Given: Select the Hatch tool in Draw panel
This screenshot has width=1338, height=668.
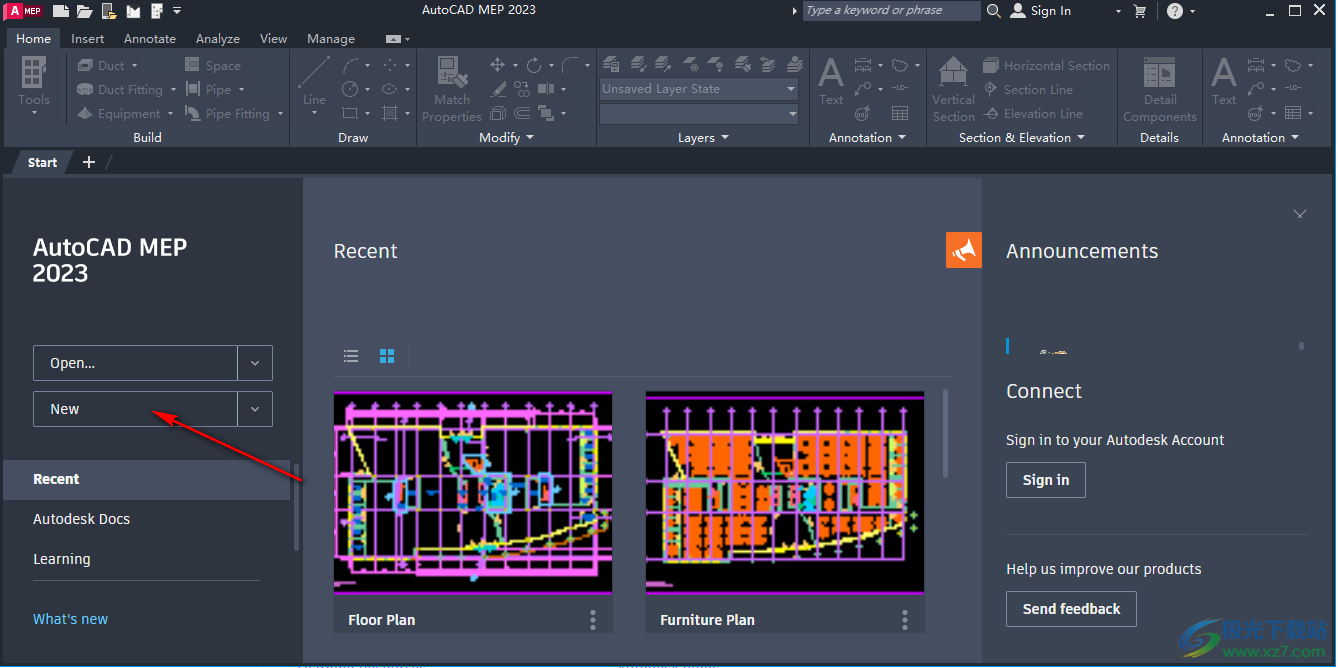Looking at the screenshot, I should coord(389,114).
